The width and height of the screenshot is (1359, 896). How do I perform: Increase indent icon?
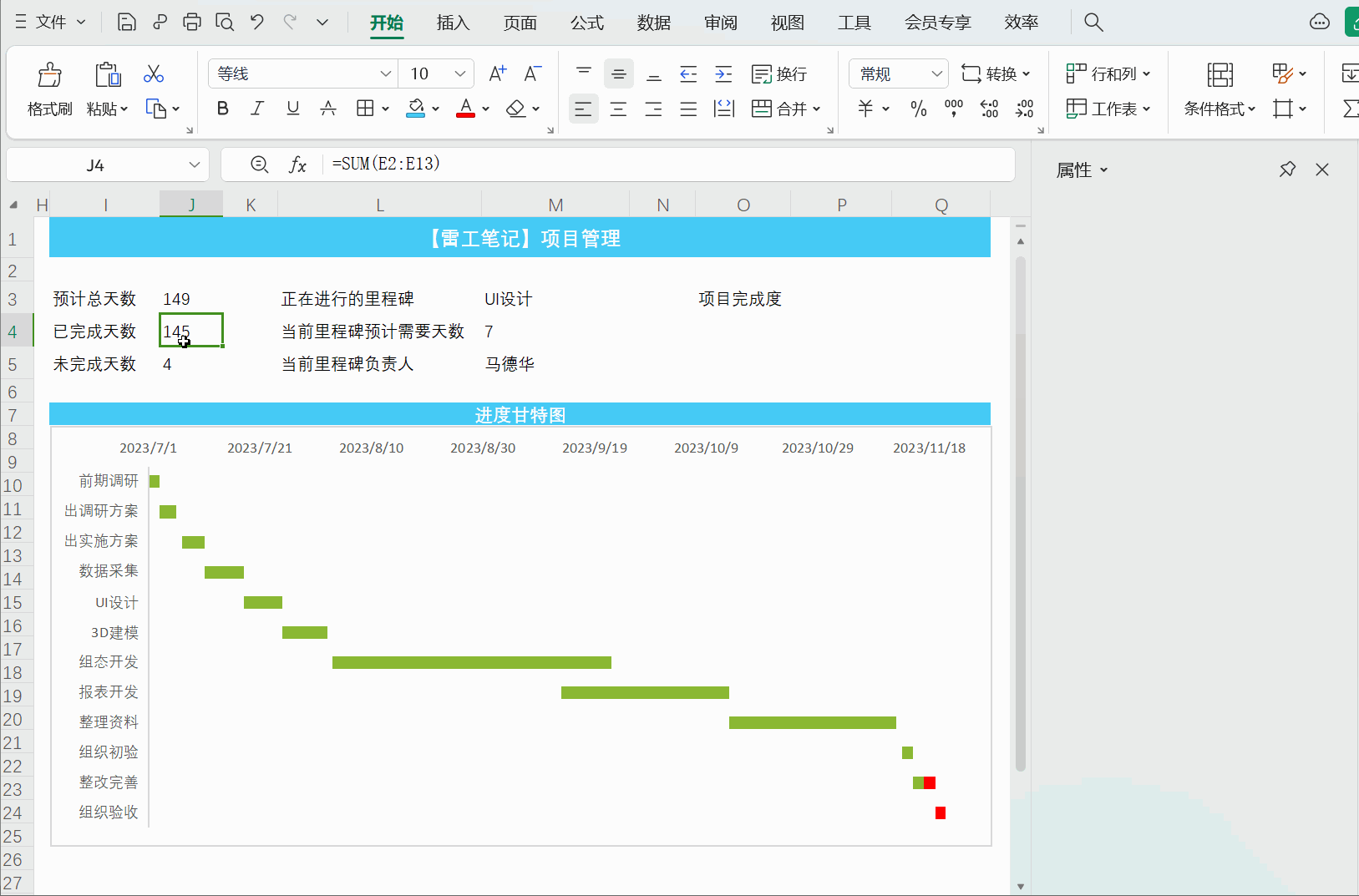[723, 73]
